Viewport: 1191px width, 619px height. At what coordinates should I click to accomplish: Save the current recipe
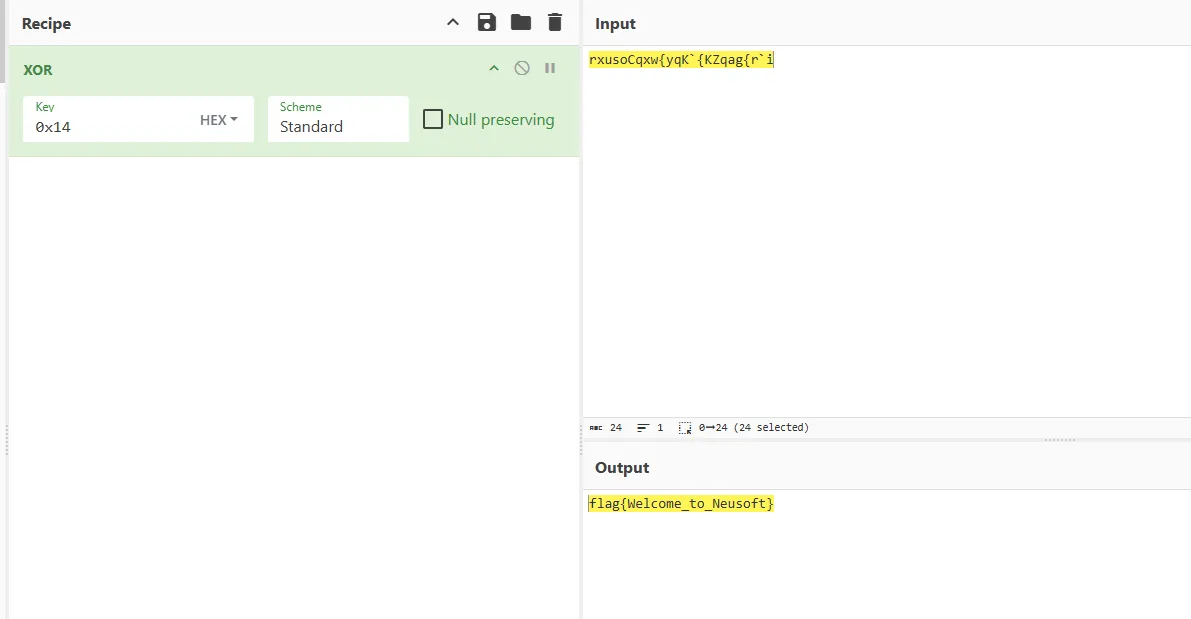[x=487, y=23]
